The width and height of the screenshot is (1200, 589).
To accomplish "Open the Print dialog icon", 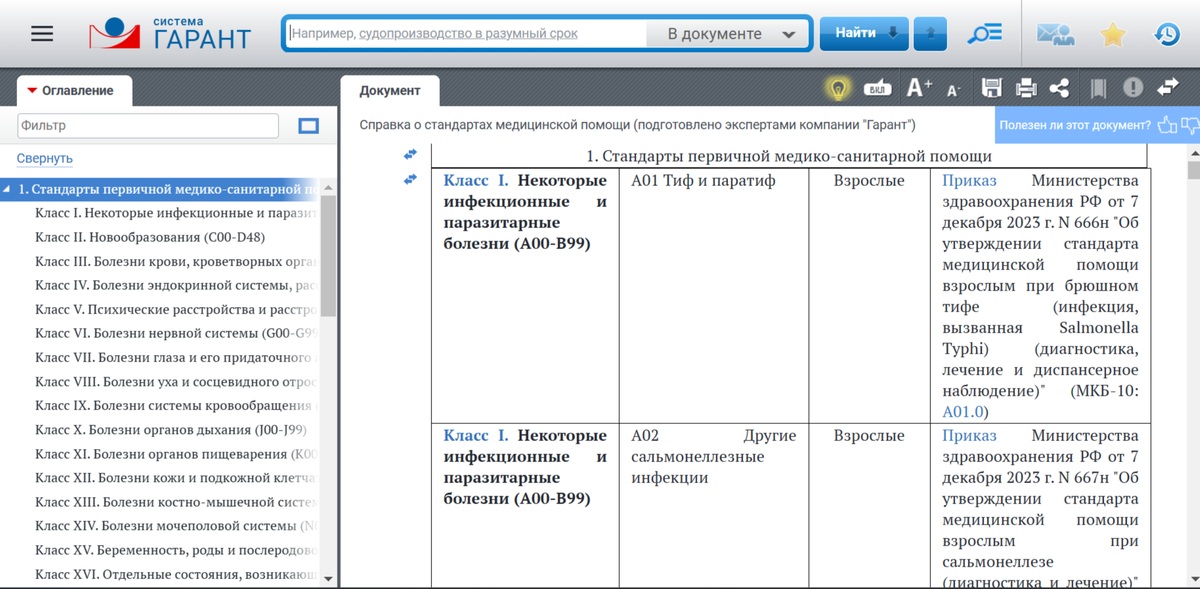I will click(x=1027, y=88).
